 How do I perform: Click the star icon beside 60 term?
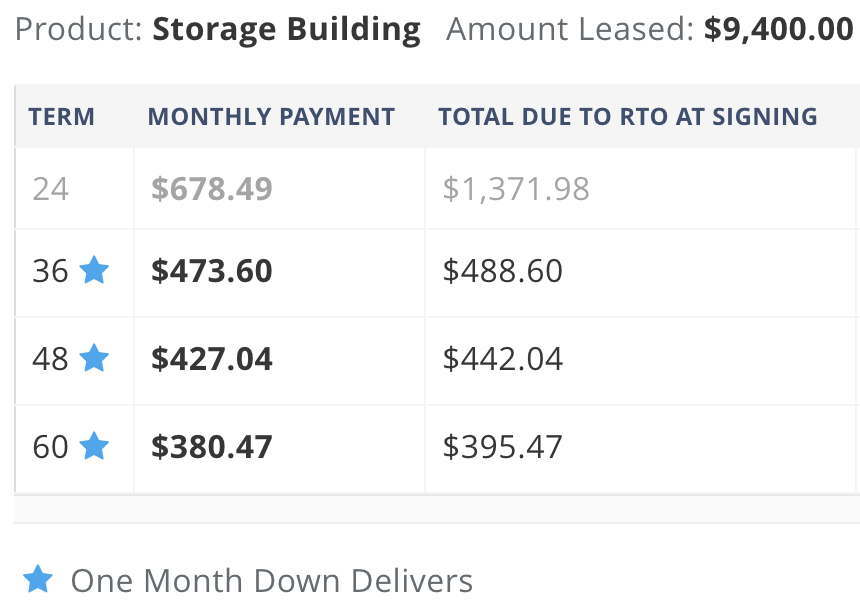(94, 445)
